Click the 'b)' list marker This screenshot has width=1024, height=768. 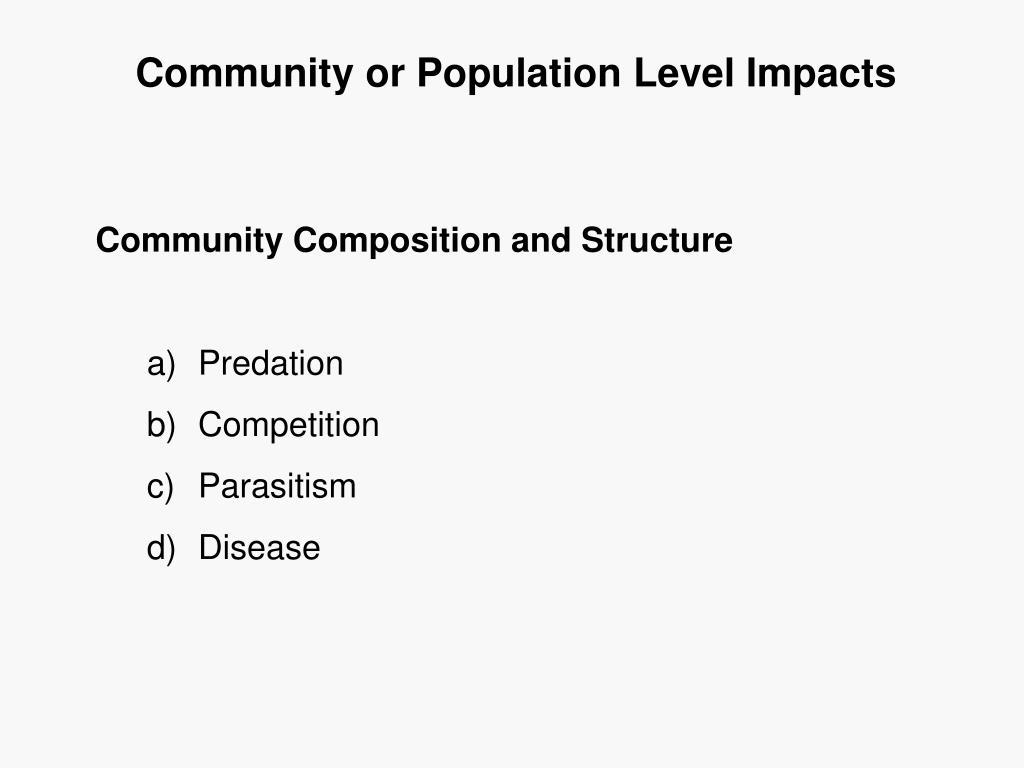pos(161,426)
